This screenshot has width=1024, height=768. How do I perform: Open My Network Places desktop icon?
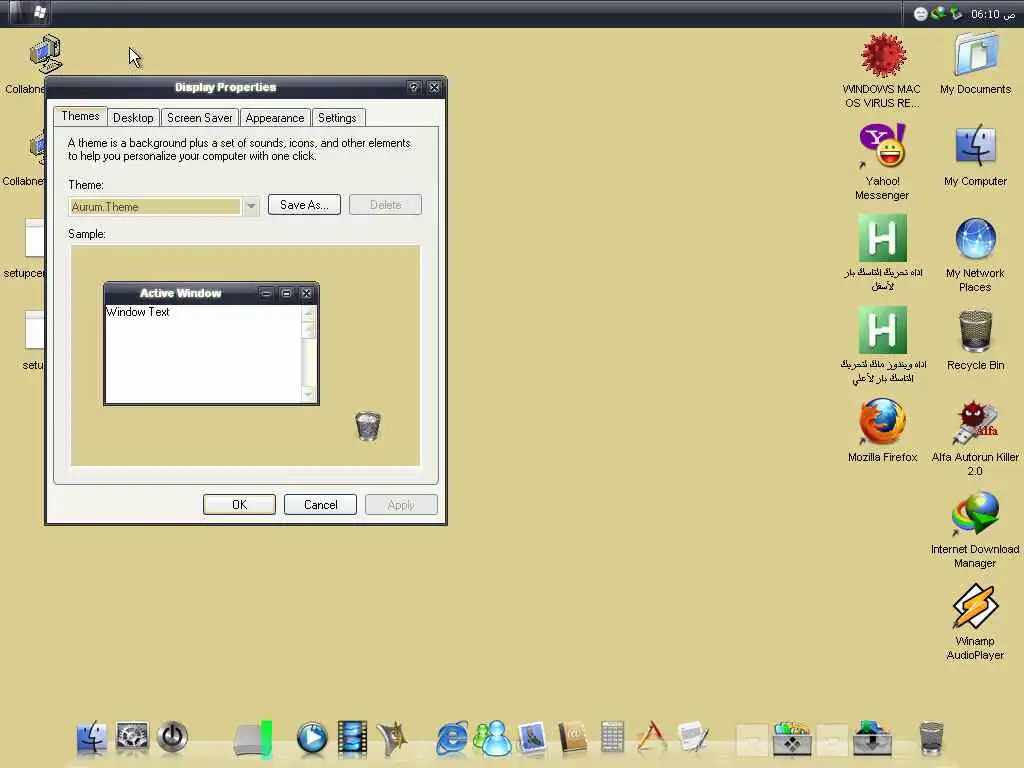(x=976, y=255)
